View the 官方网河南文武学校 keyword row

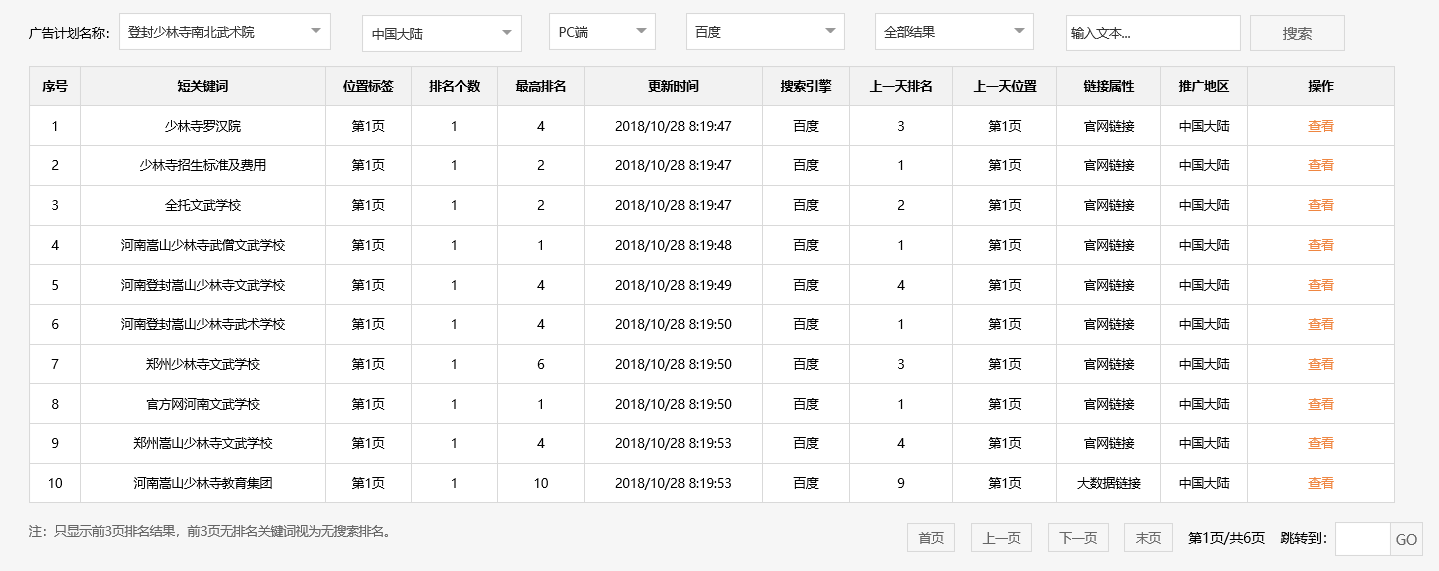pyautogui.click(x=1320, y=404)
